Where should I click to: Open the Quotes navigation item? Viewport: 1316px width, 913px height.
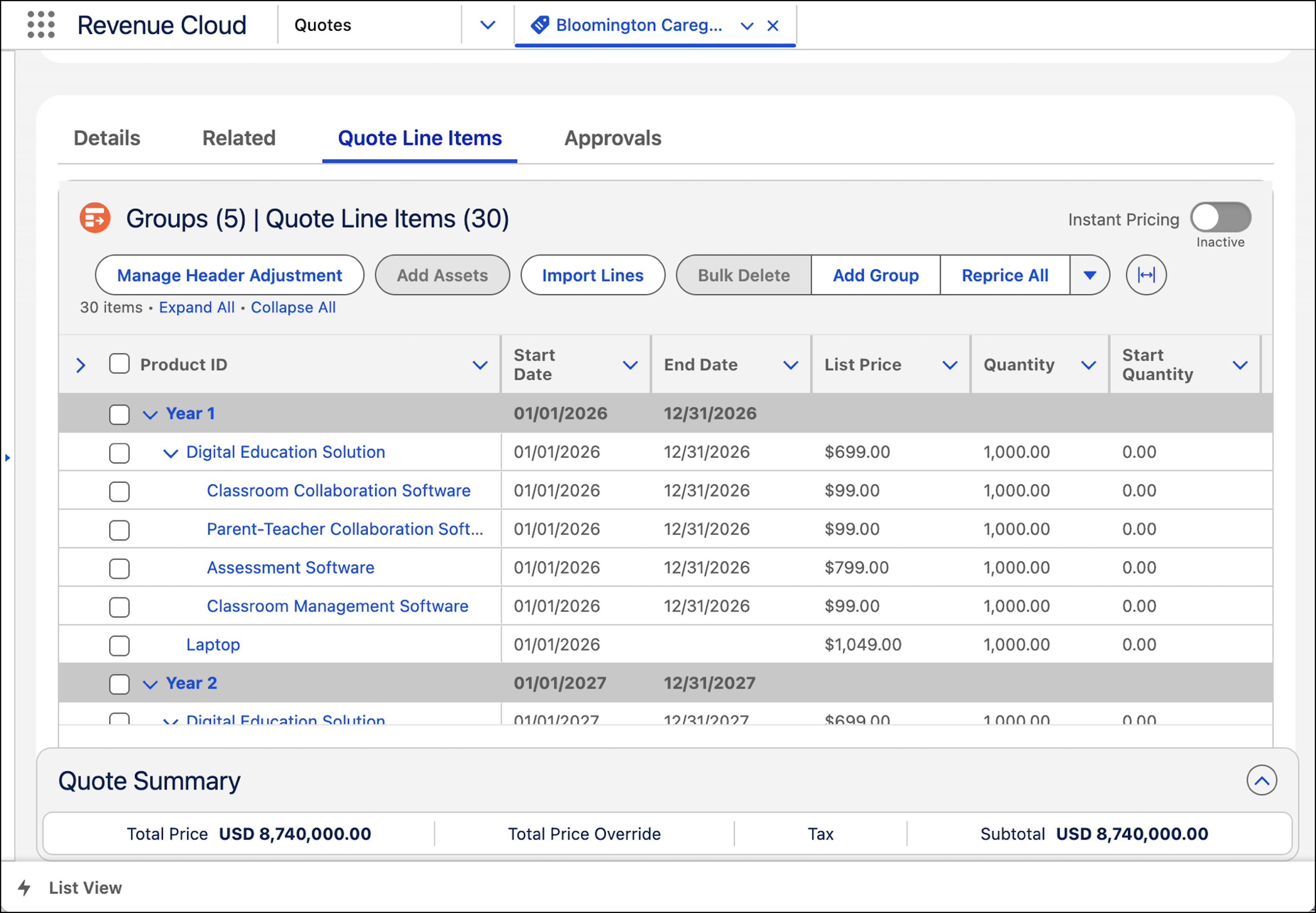(x=323, y=25)
